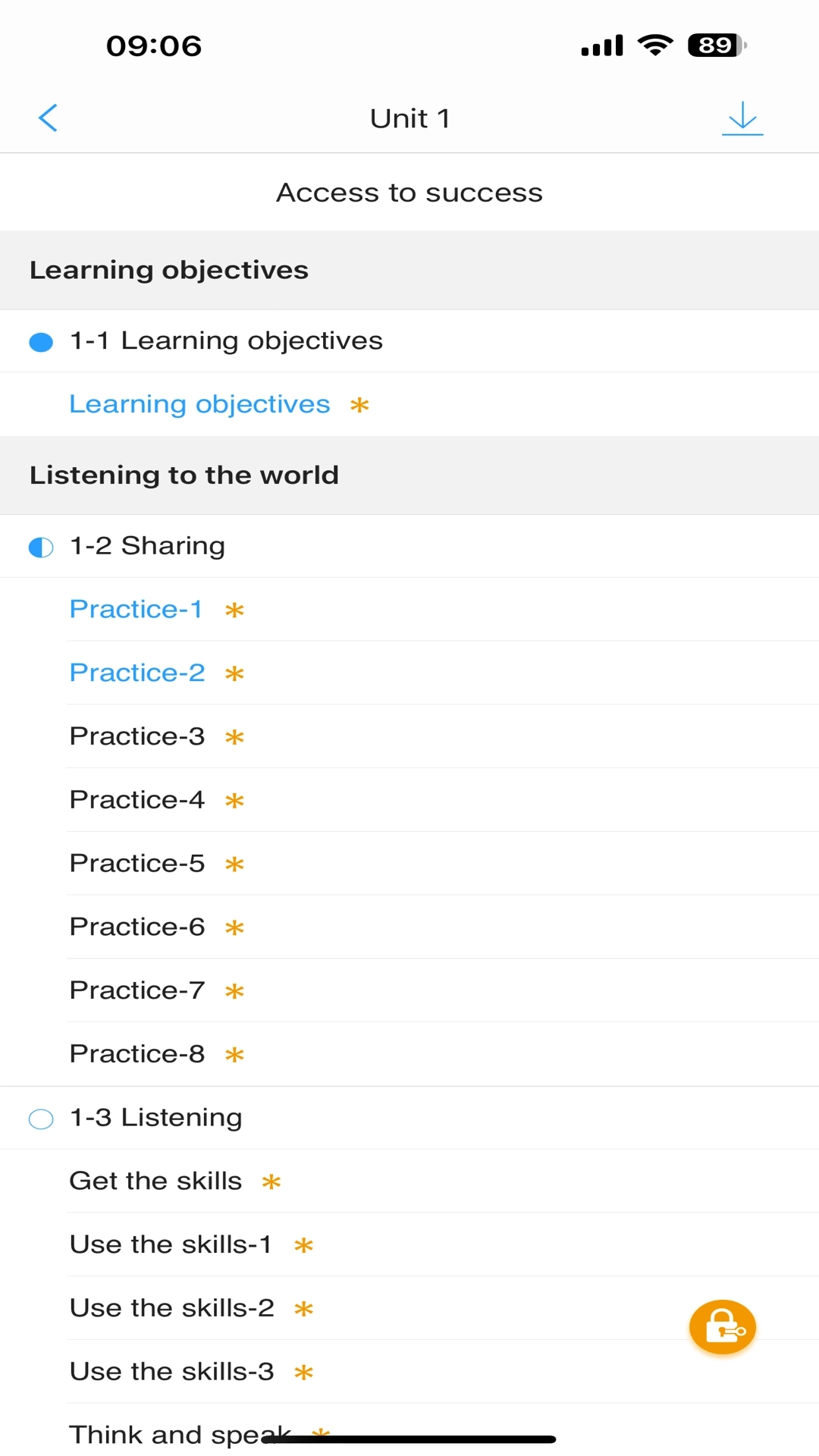
Task: Tap the orange unlock key button
Action: click(722, 1327)
